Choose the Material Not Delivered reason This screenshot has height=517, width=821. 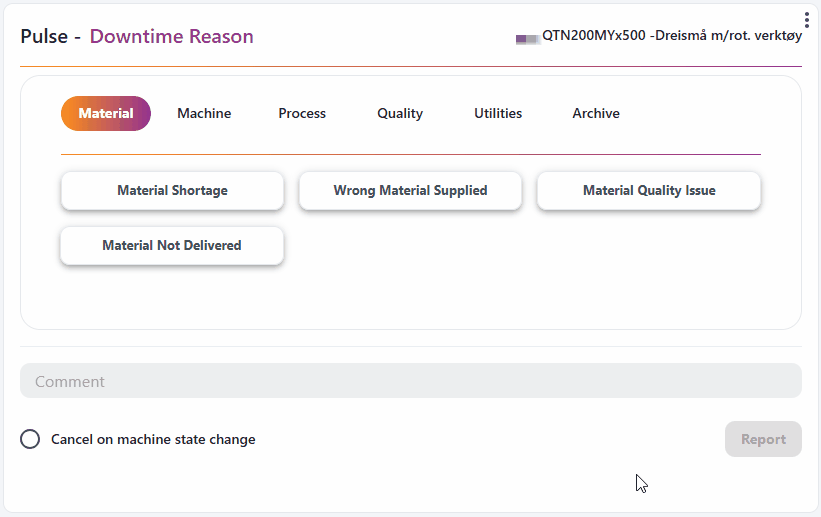pyautogui.click(x=172, y=246)
